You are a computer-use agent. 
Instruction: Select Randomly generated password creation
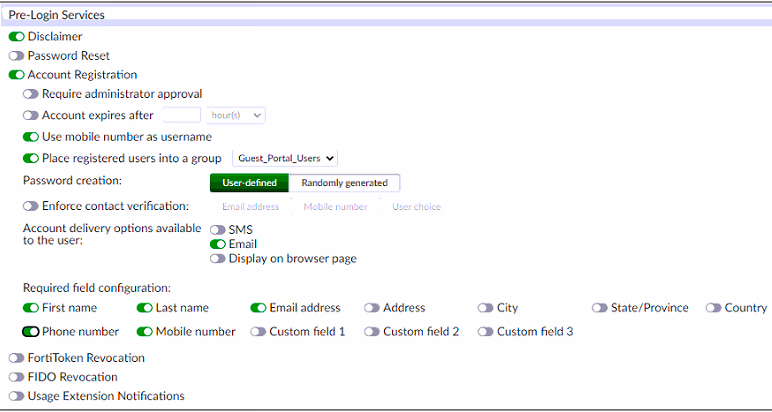344,183
